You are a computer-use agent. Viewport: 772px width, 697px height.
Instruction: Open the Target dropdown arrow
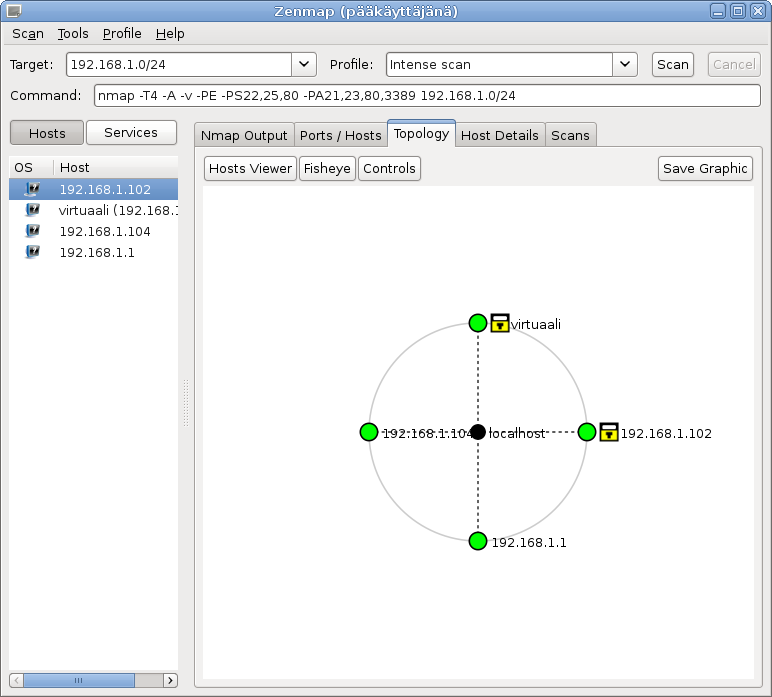(304, 64)
